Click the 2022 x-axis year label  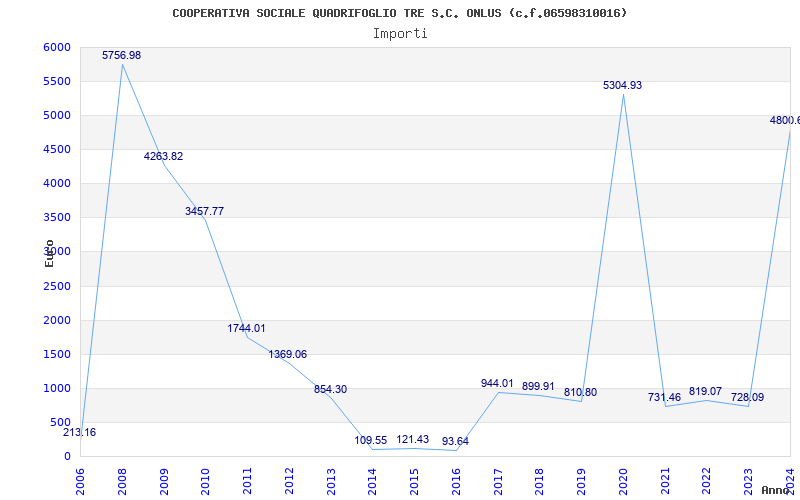click(x=707, y=481)
